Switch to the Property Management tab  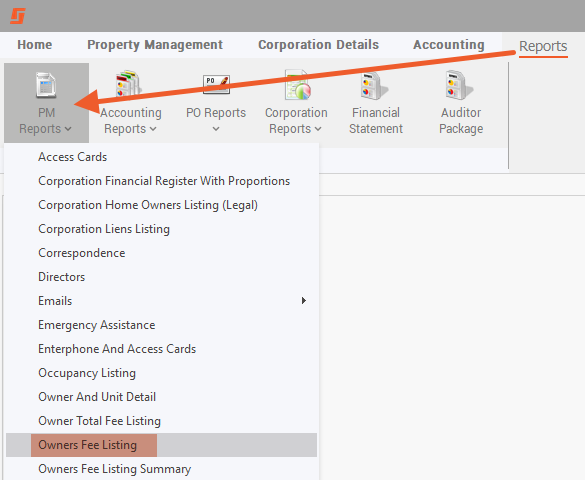[155, 45]
